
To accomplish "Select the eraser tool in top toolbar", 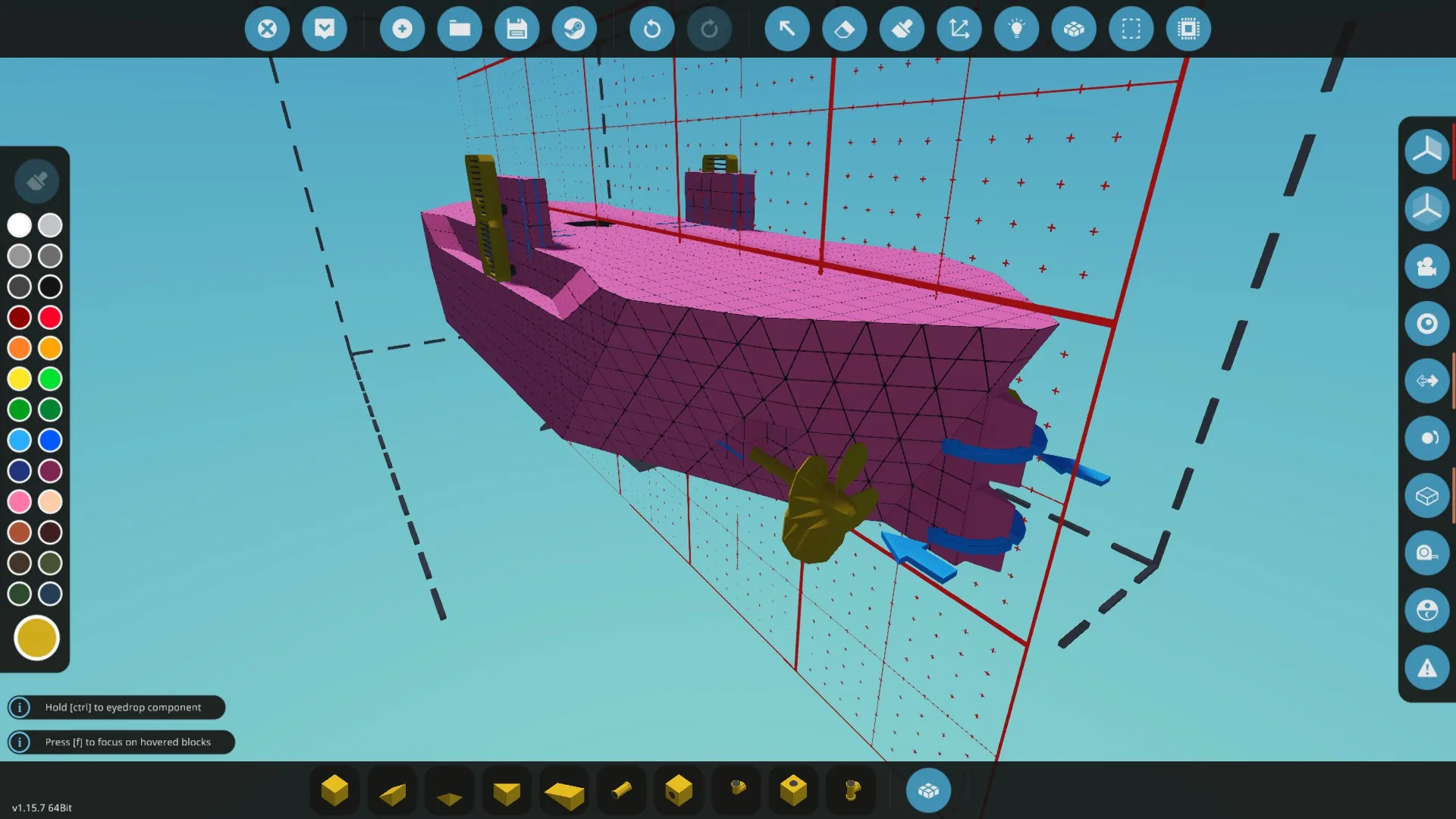I will pyautogui.click(x=844, y=29).
